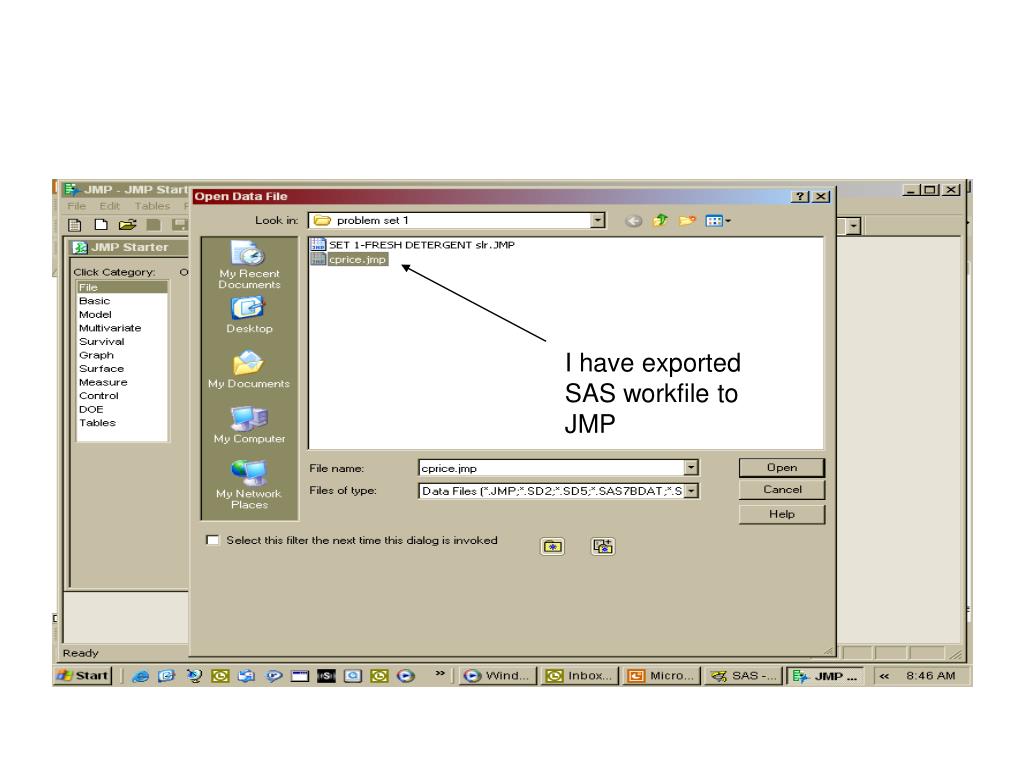The width and height of the screenshot is (1024, 768).
Task: Click the File name input field
Action: point(551,468)
